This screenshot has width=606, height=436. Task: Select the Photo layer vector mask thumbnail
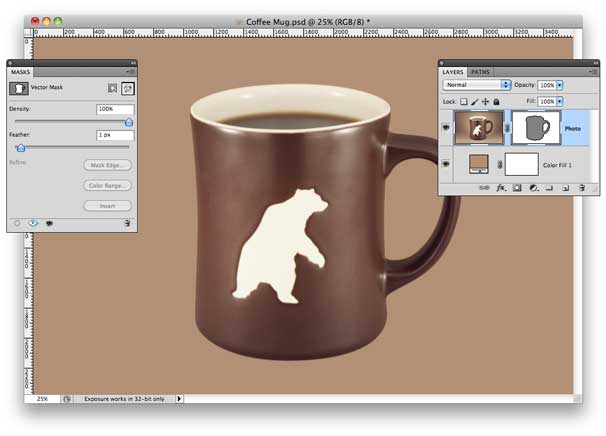(536, 128)
